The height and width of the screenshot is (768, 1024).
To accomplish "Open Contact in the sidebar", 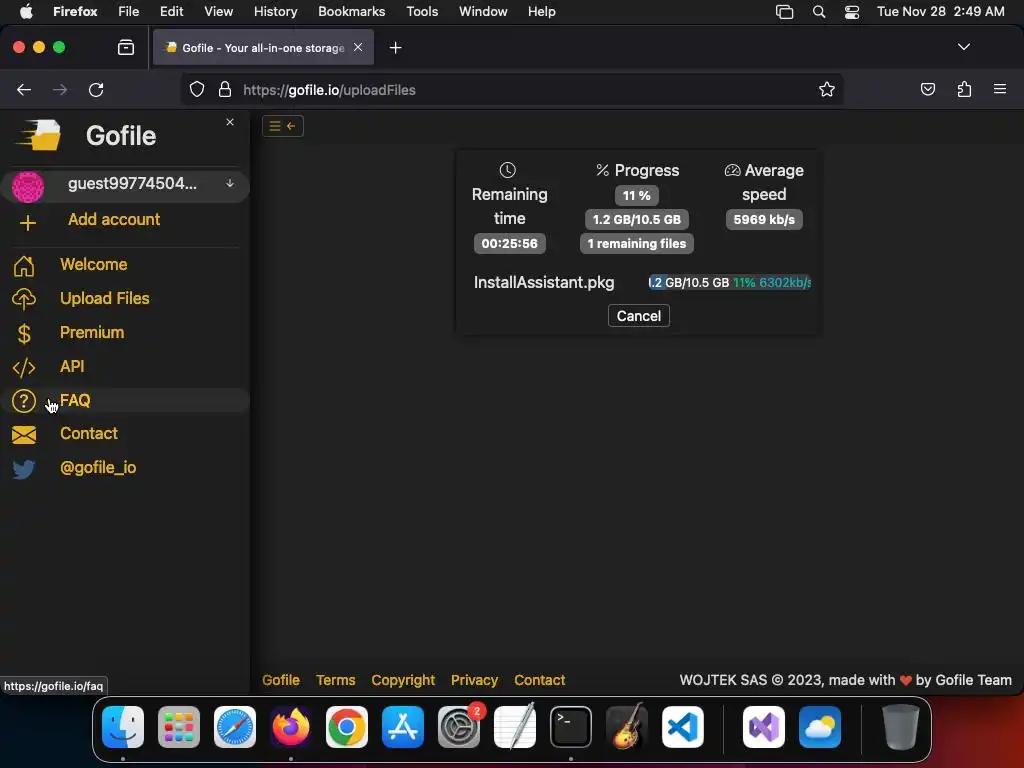I will coord(89,434).
